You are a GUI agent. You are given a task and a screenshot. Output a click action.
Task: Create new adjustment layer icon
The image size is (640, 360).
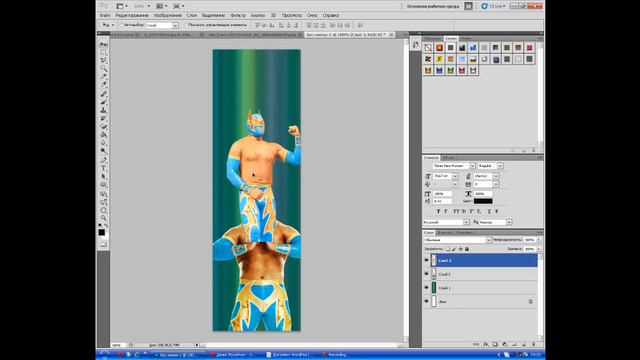tap(504, 344)
